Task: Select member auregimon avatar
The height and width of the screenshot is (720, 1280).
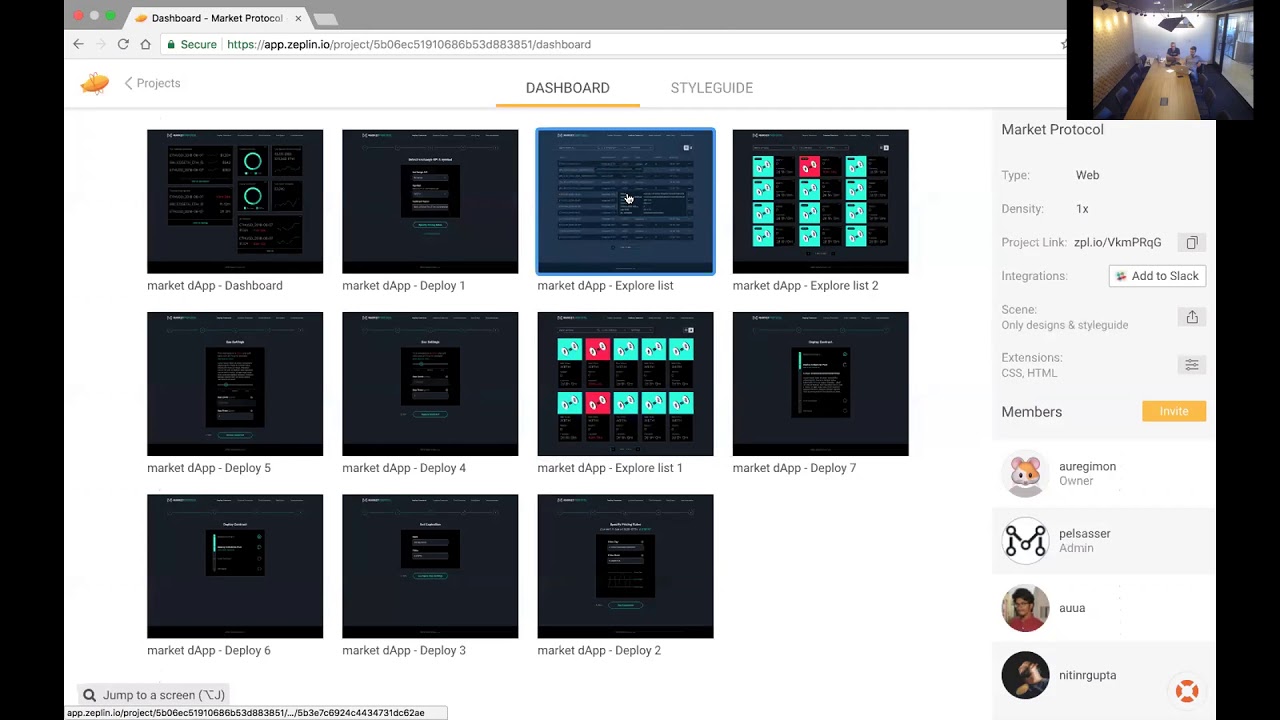Action: click(x=1025, y=473)
